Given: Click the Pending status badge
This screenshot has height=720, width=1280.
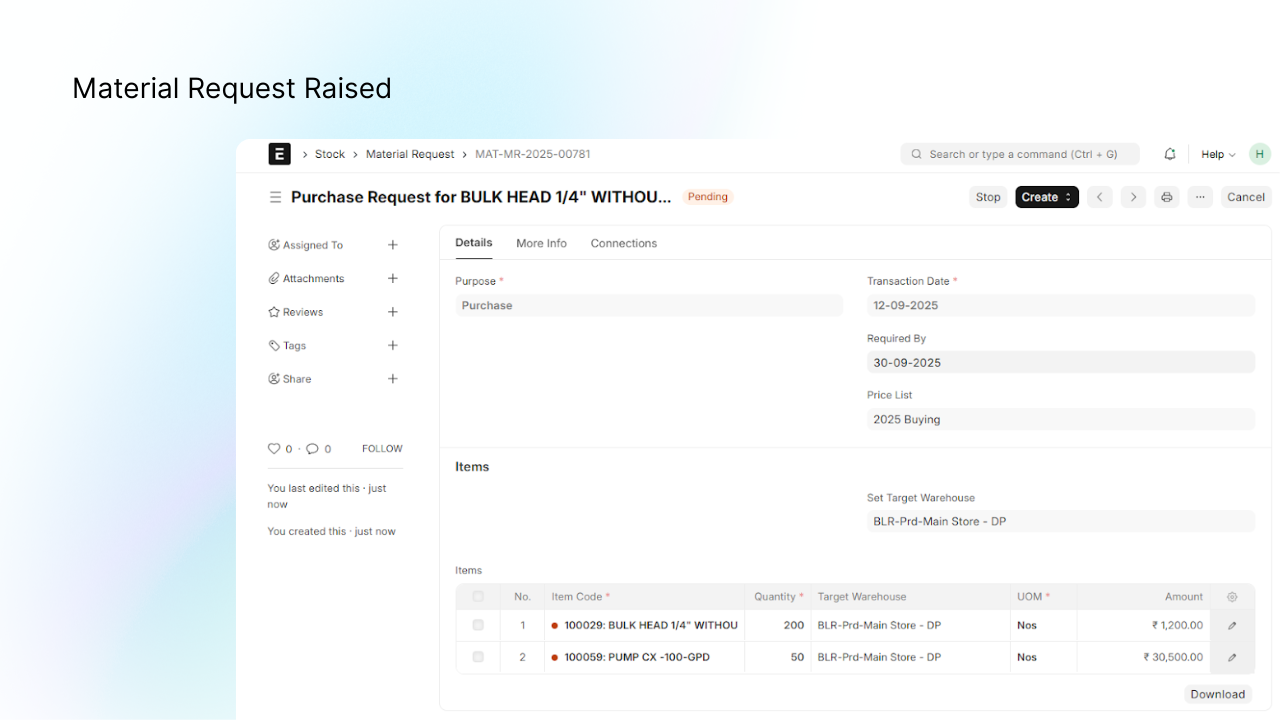Looking at the screenshot, I should [x=708, y=197].
